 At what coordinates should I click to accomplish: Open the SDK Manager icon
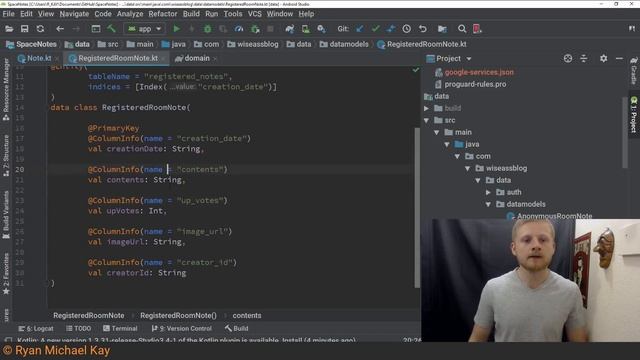[x=321, y=29]
